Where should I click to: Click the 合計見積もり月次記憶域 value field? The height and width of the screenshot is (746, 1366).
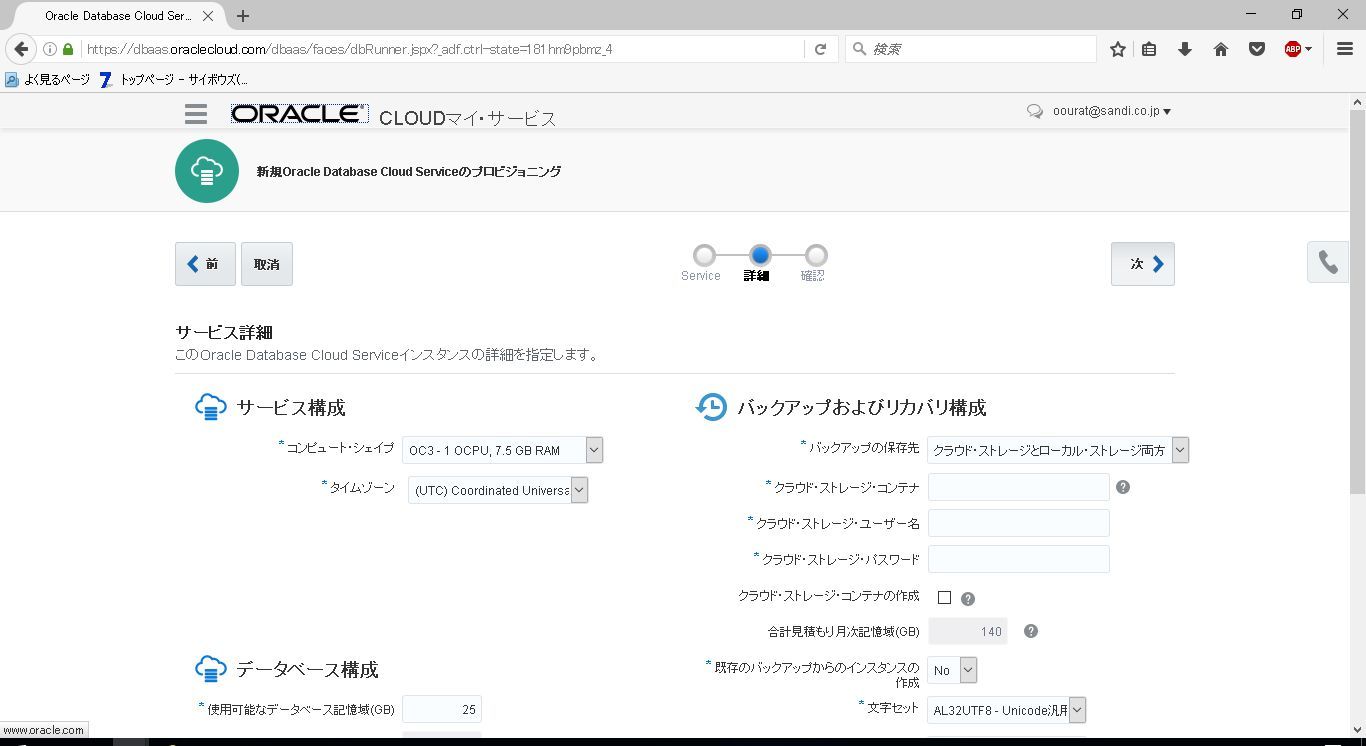tap(967, 631)
